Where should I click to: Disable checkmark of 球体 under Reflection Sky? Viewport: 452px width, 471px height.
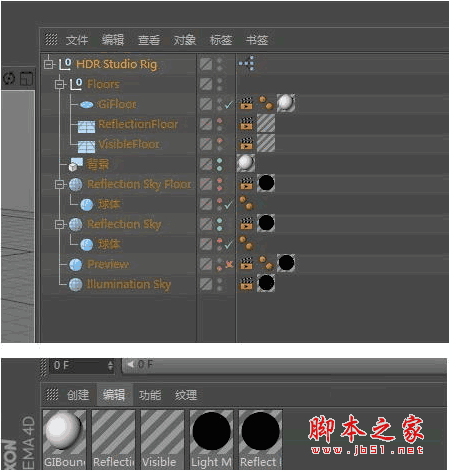(228, 245)
